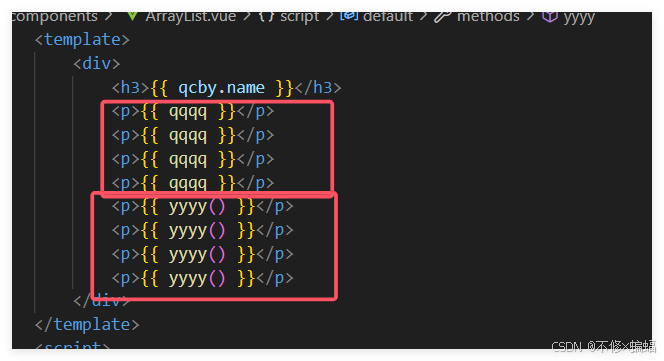Place cursor on qcby.name in h3
Screen dimensions: 664x361
pos(221,88)
